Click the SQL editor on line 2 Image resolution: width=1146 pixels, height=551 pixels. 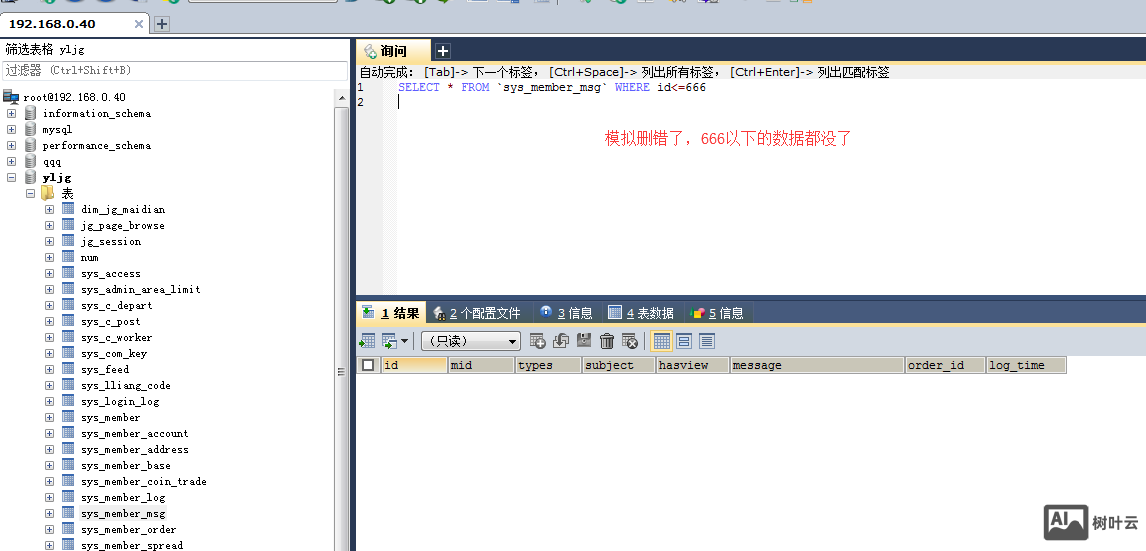tap(771, 102)
